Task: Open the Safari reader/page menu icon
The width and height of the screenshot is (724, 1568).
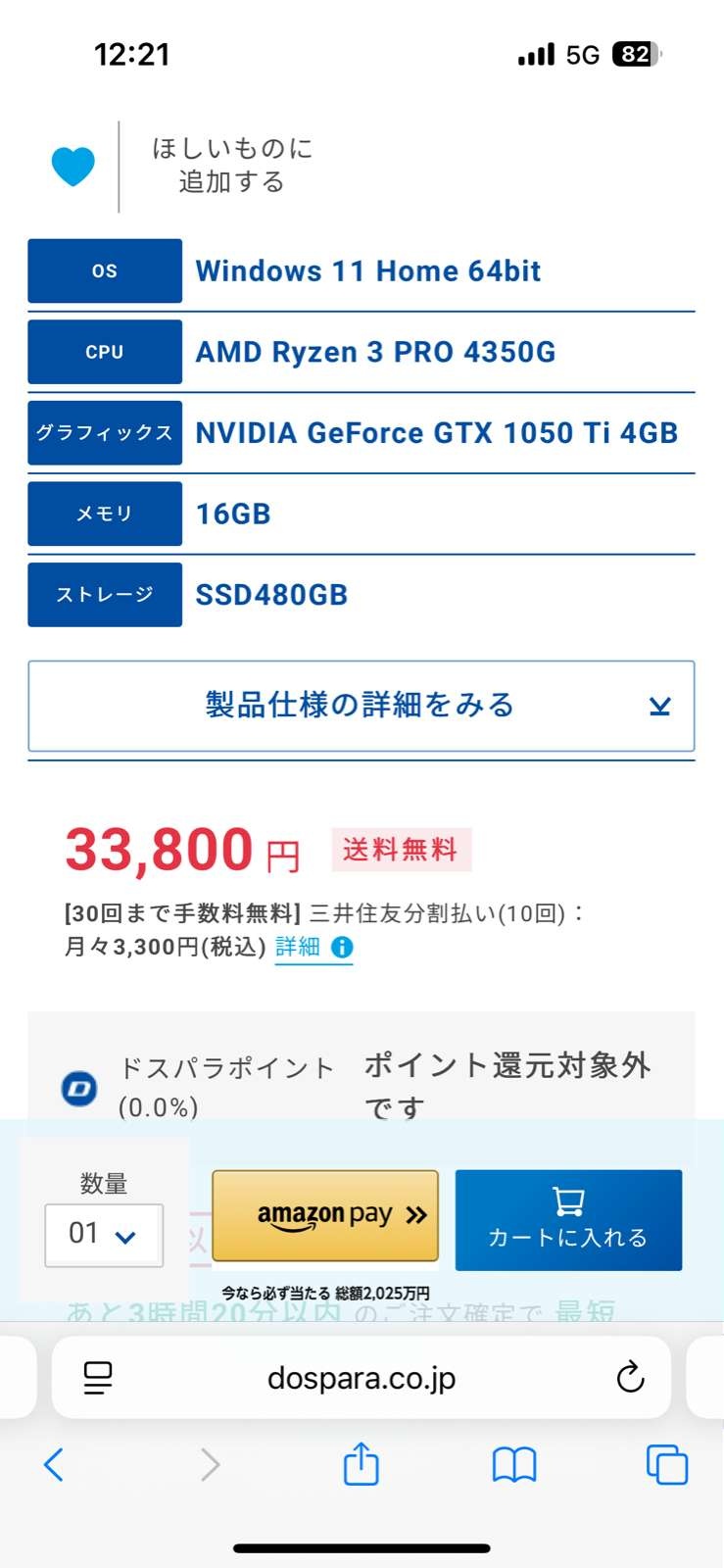Action: click(98, 1378)
